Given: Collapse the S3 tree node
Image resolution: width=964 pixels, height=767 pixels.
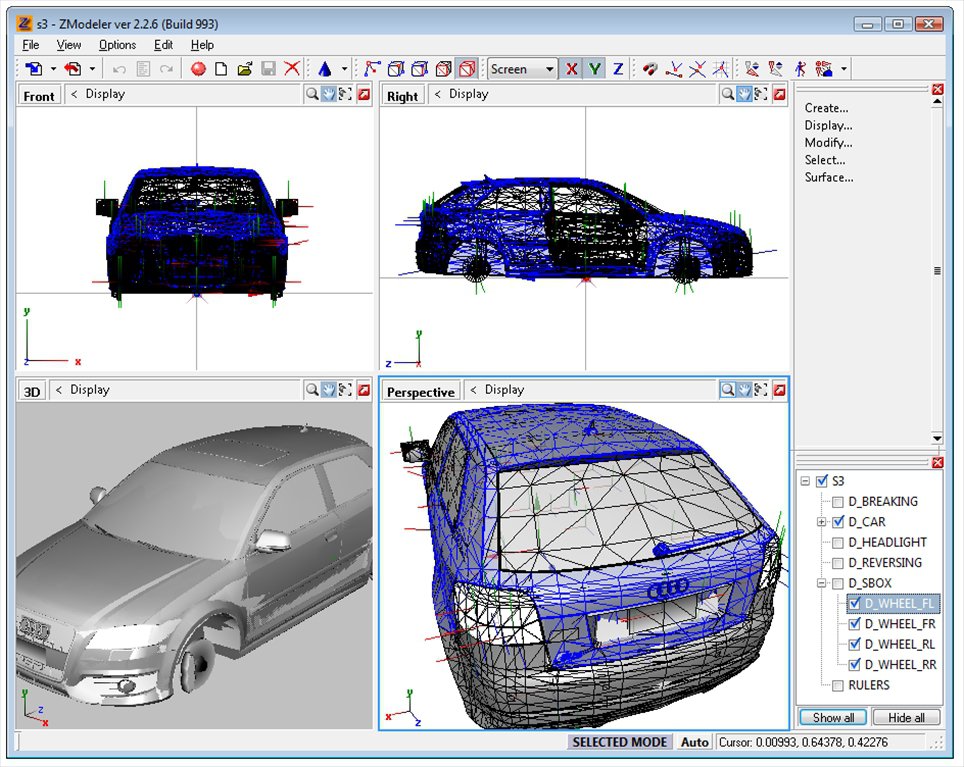Looking at the screenshot, I should (805, 481).
